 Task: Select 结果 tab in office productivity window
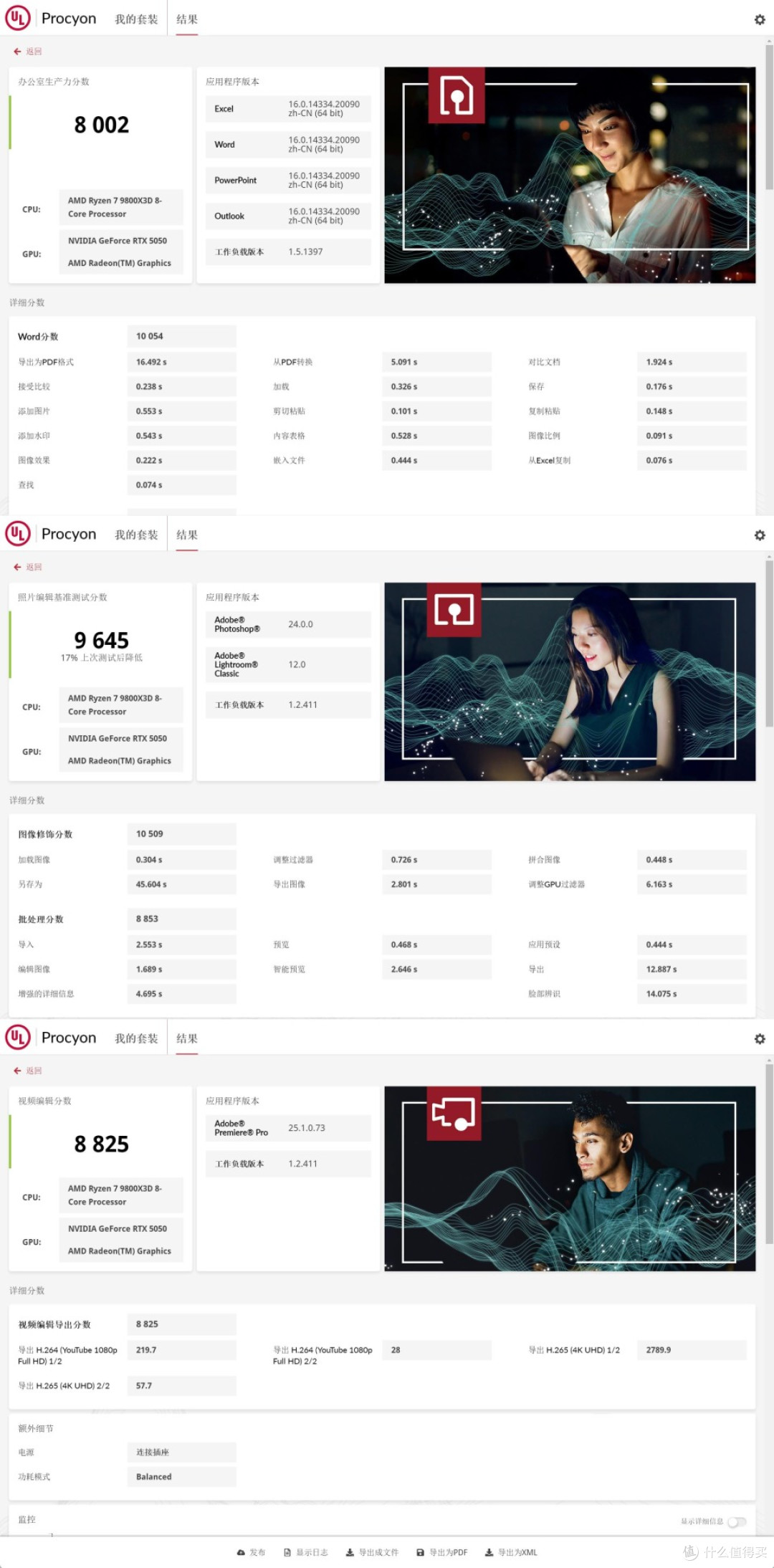coord(187,19)
